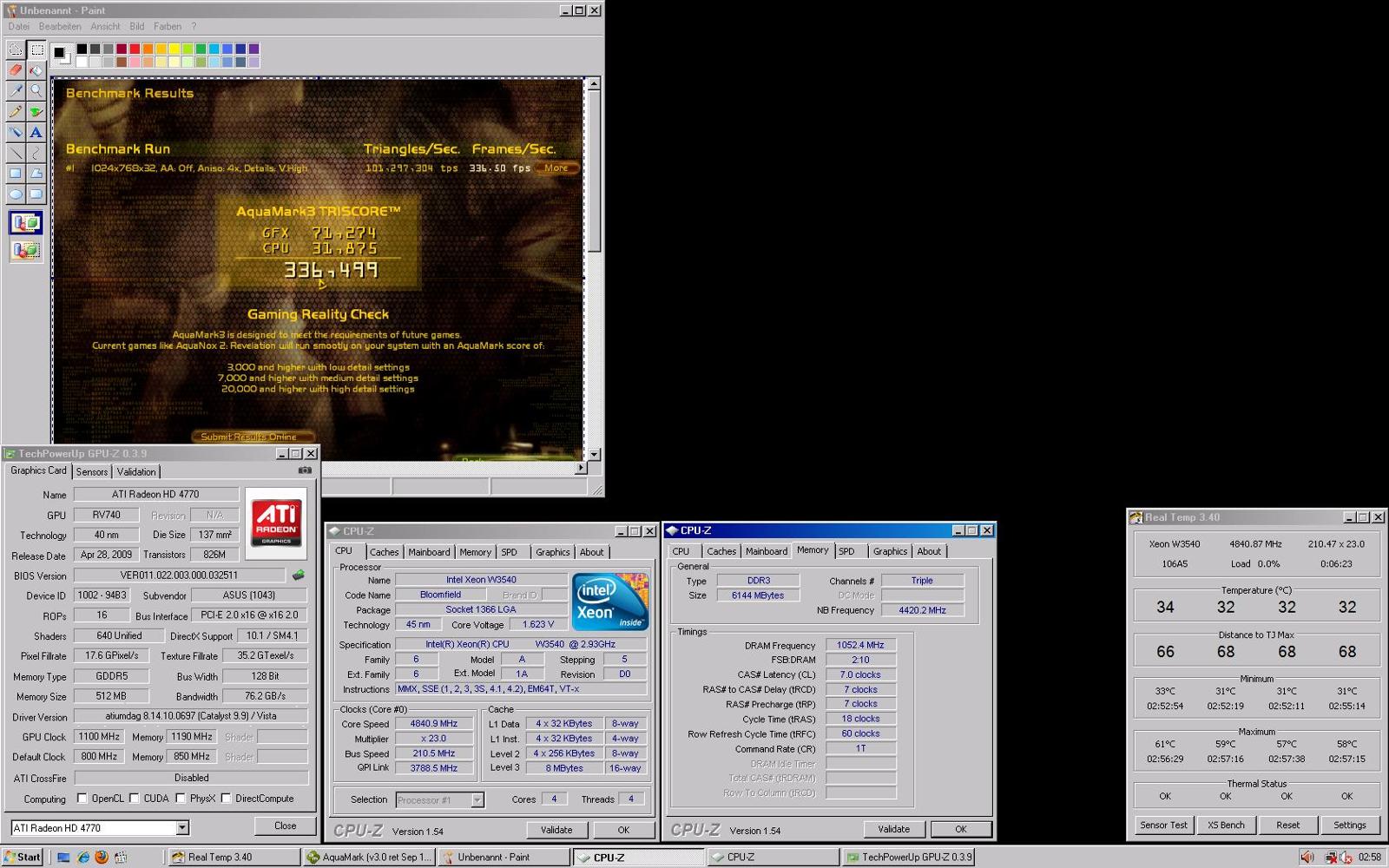Click the GPU-Z screenshot camera icon
Screen dimensions: 1389x868
tap(305, 470)
